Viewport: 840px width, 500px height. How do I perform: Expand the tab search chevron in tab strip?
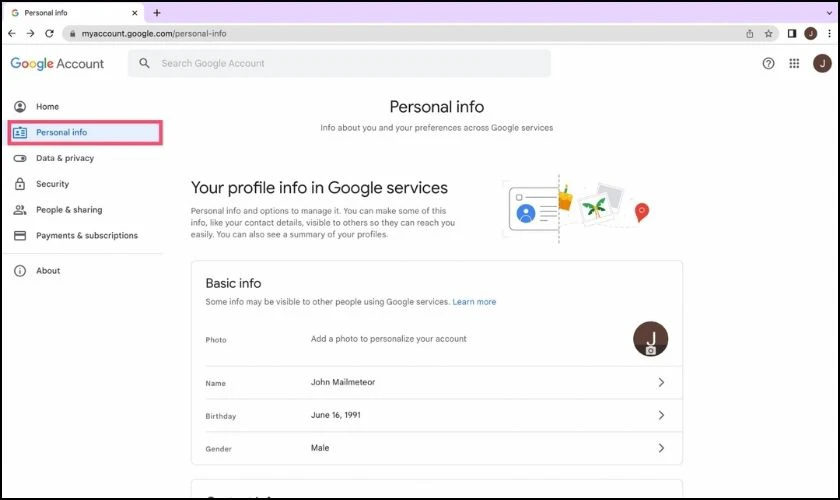coord(829,13)
